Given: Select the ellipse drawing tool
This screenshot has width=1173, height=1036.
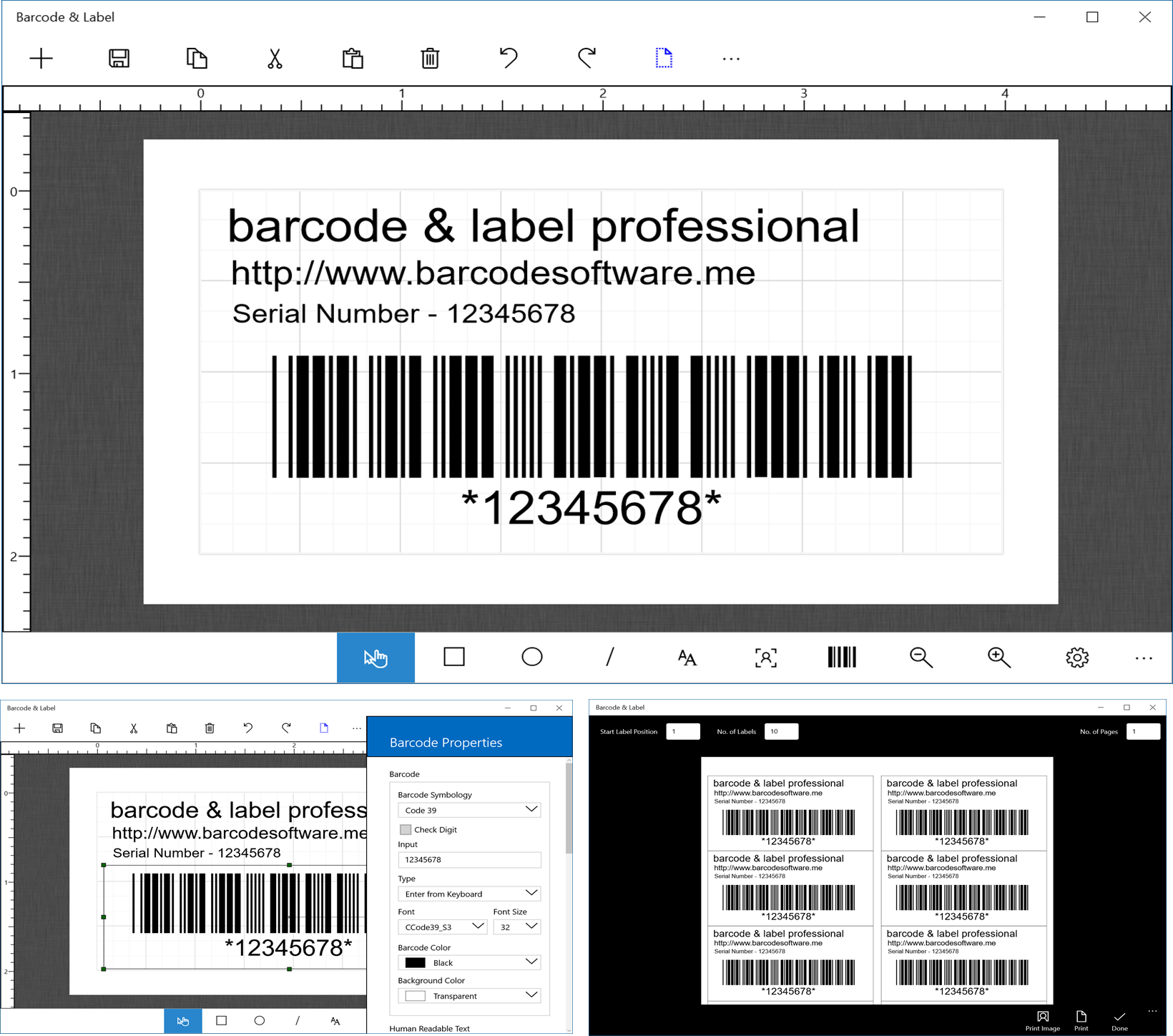Looking at the screenshot, I should click(531, 657).
